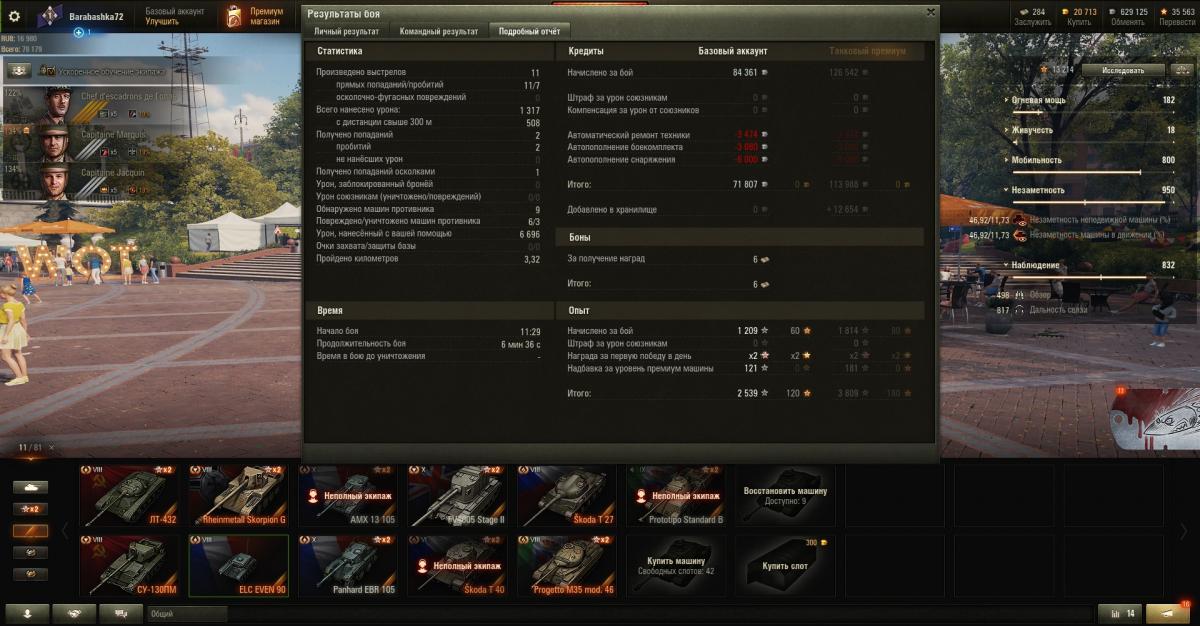Show previous tanks with left carousel arrow
This screenshot has width=1200, height=626.
pyautogui.click(x=67, y=530)
